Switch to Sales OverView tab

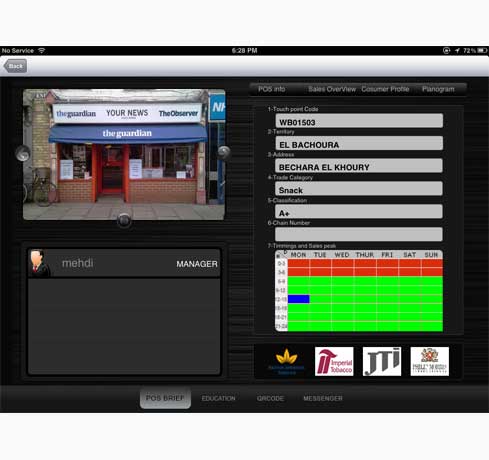coord(332,89)
